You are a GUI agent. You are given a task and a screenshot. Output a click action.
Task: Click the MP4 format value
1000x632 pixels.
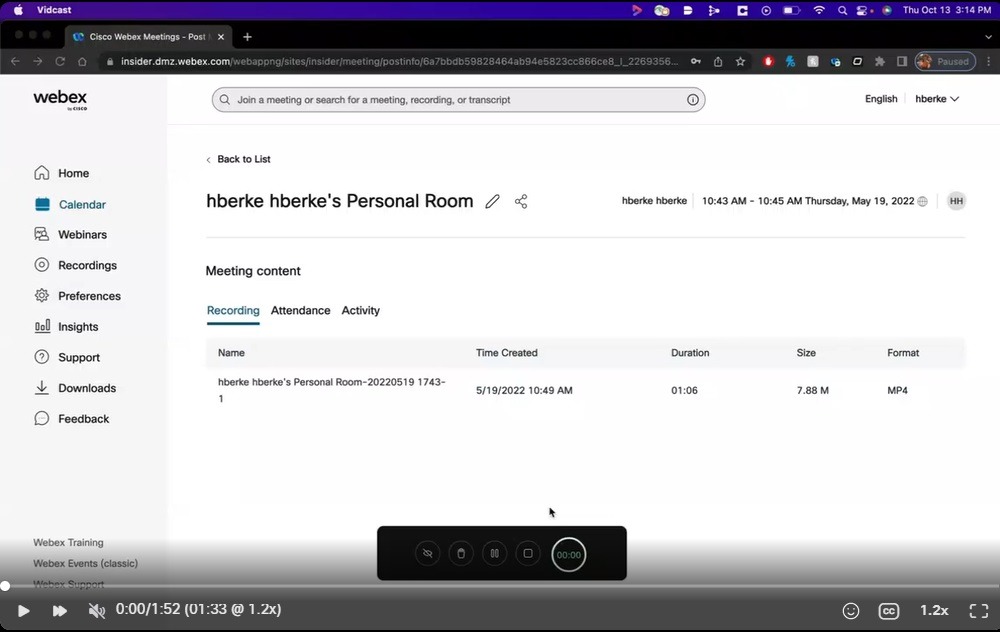click(x=897, y=390)
